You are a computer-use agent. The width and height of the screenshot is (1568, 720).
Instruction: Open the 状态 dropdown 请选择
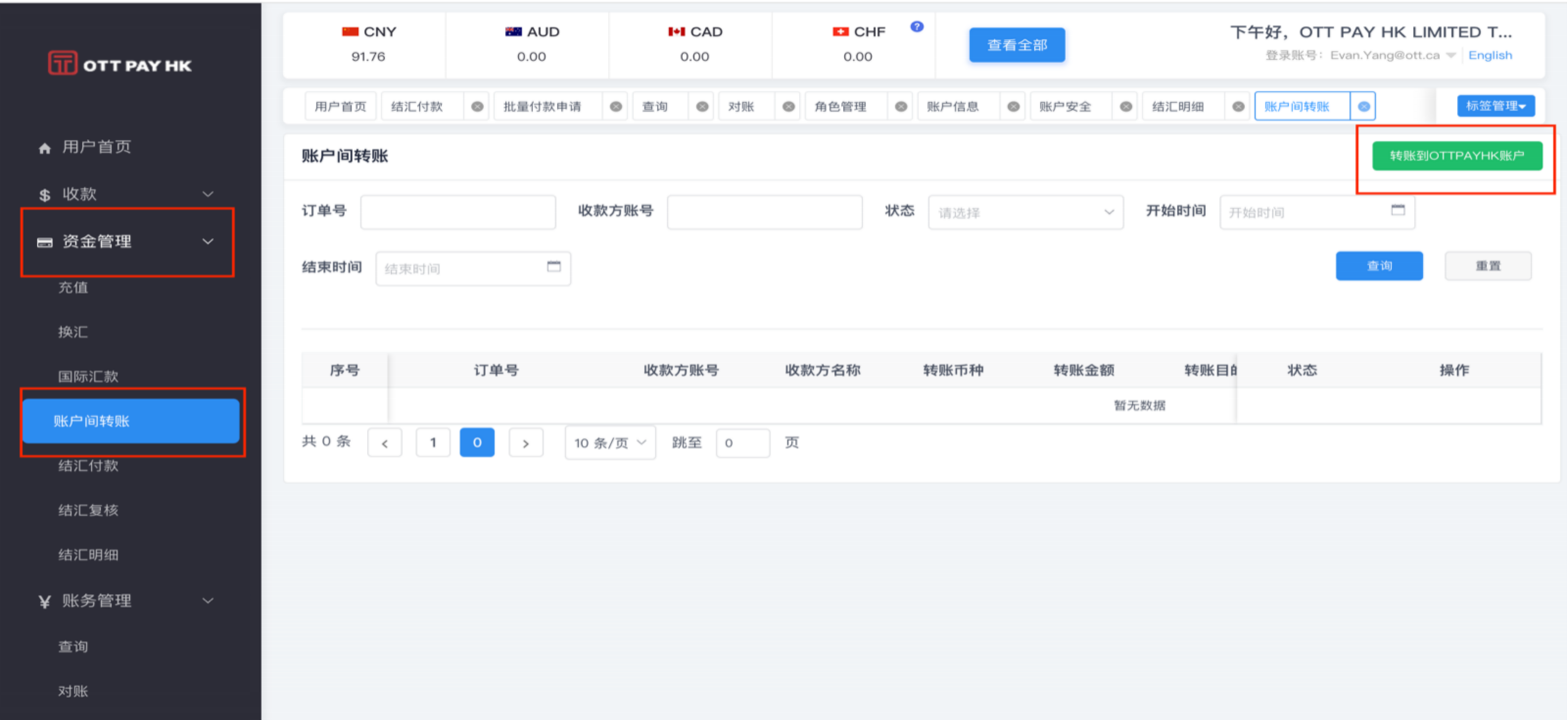(1025, 213)
